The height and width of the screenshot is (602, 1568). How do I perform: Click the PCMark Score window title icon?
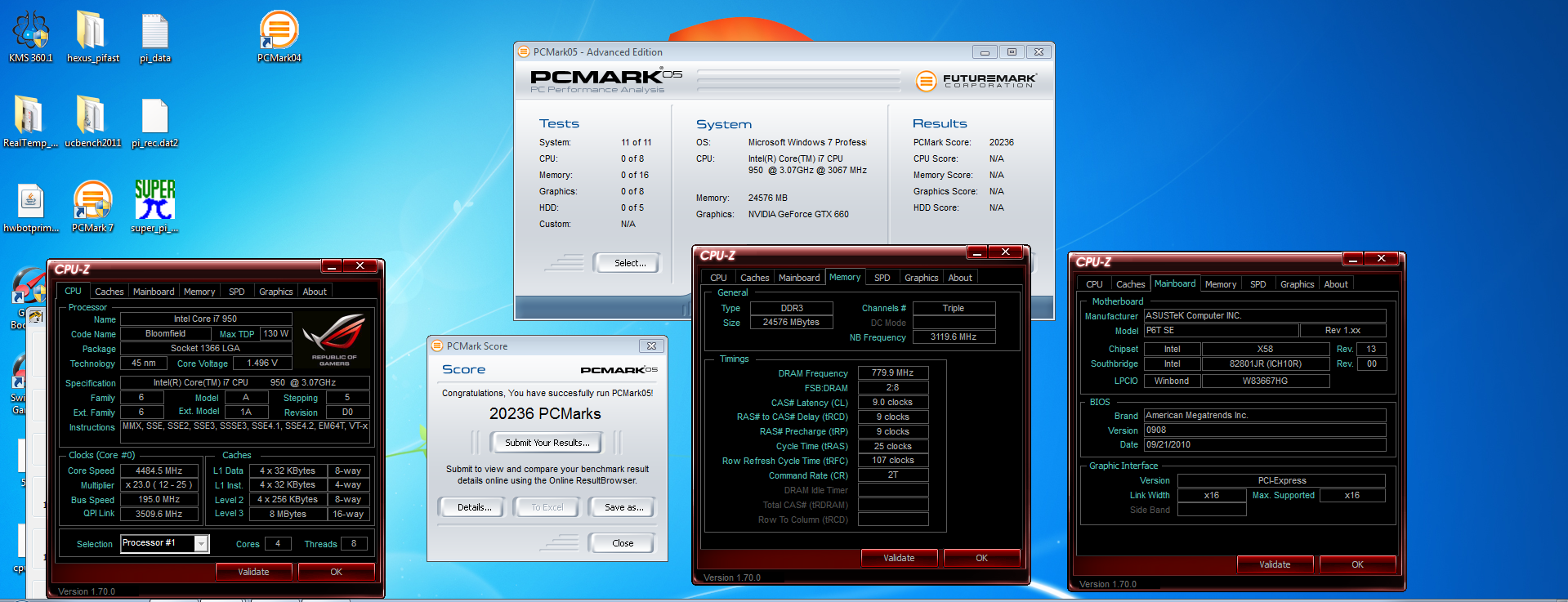pyautogui.click(x=437, y=346)
